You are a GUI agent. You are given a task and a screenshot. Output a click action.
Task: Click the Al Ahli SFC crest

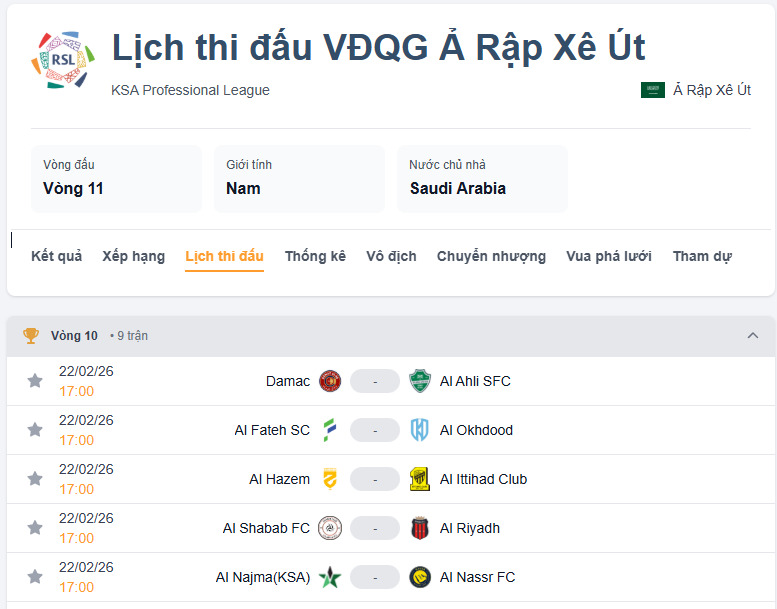420,381
